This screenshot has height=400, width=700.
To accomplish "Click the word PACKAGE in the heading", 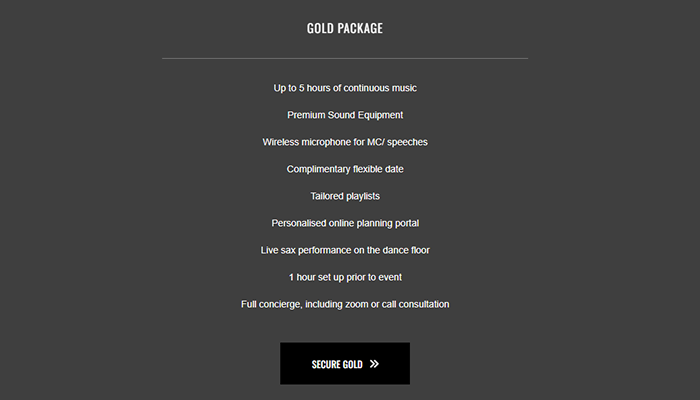I will tap(360, 28).
